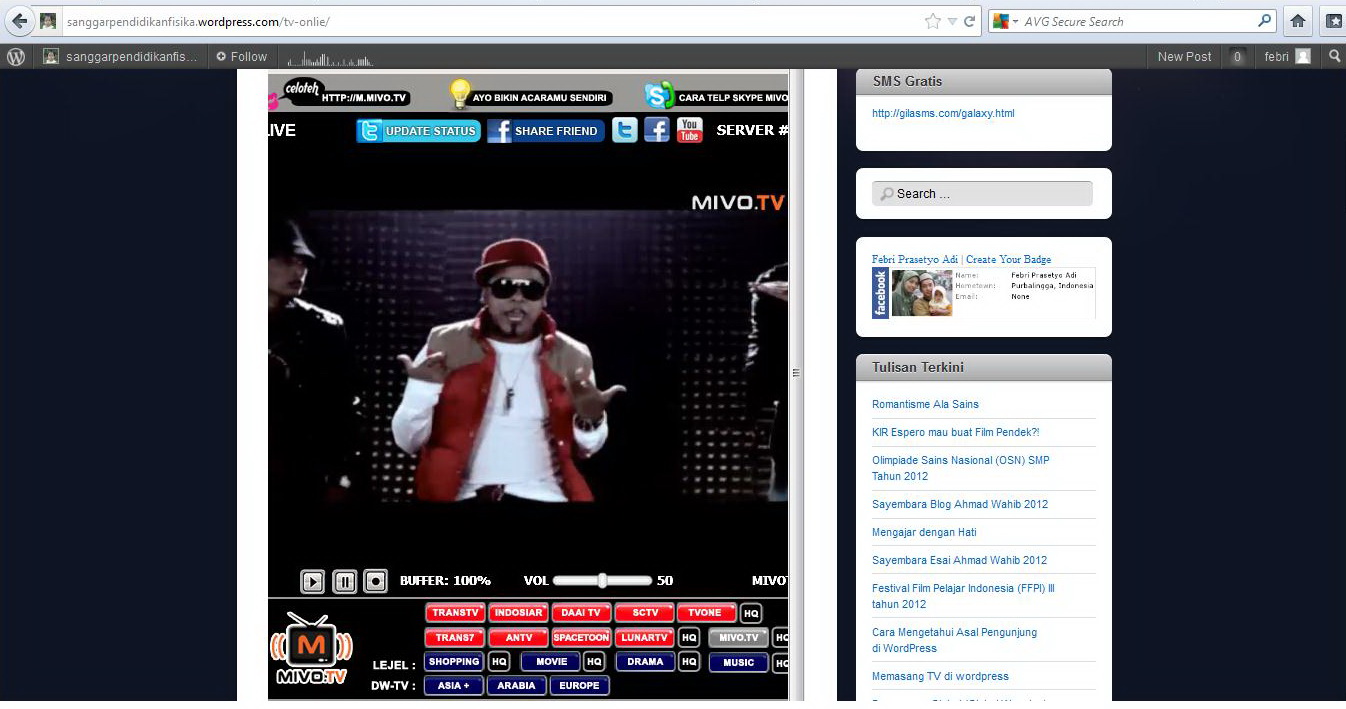This screenshot has height=709, width=1346.
Task: Select DW-TV ASIA + channel
Action: [454, 686]
